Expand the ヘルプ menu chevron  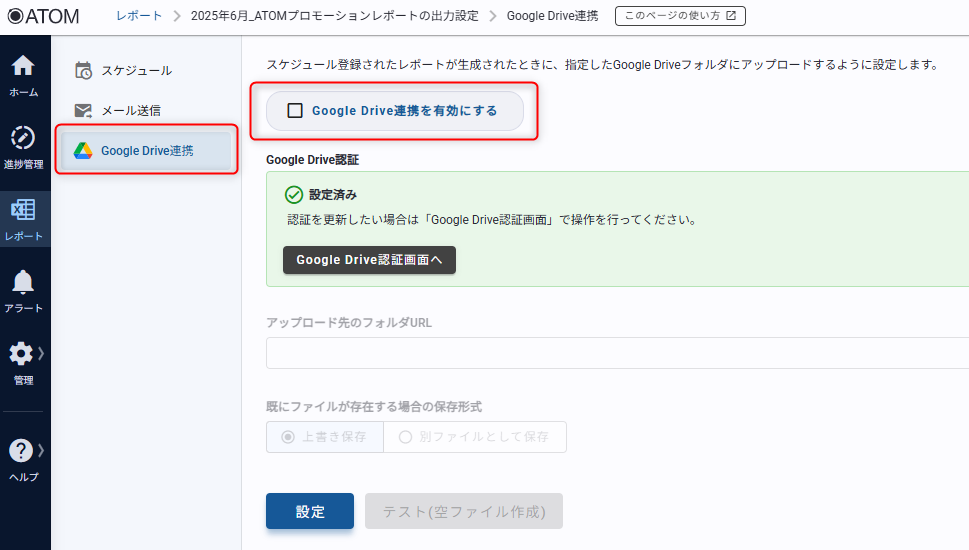coord(41,450)
